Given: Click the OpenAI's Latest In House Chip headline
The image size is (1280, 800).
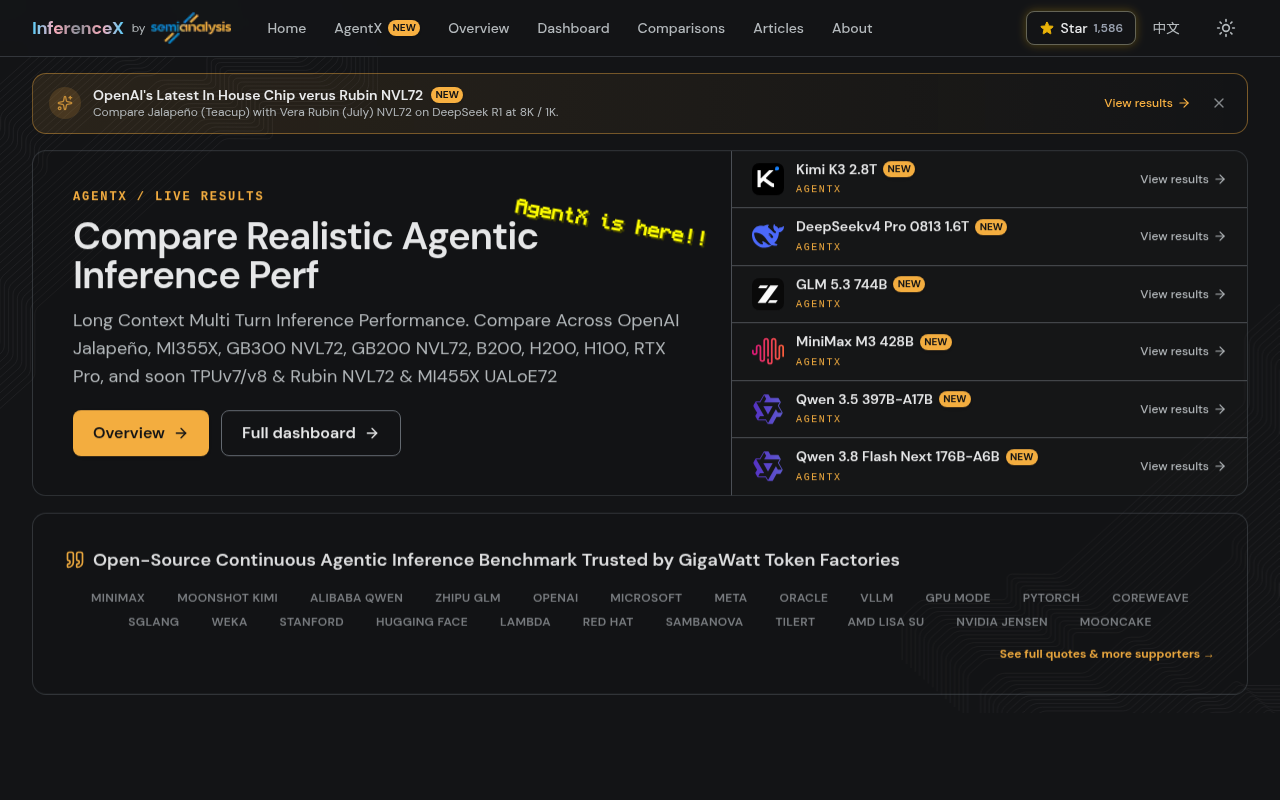Looking at the screenshot, I should [x=258, y=95].
